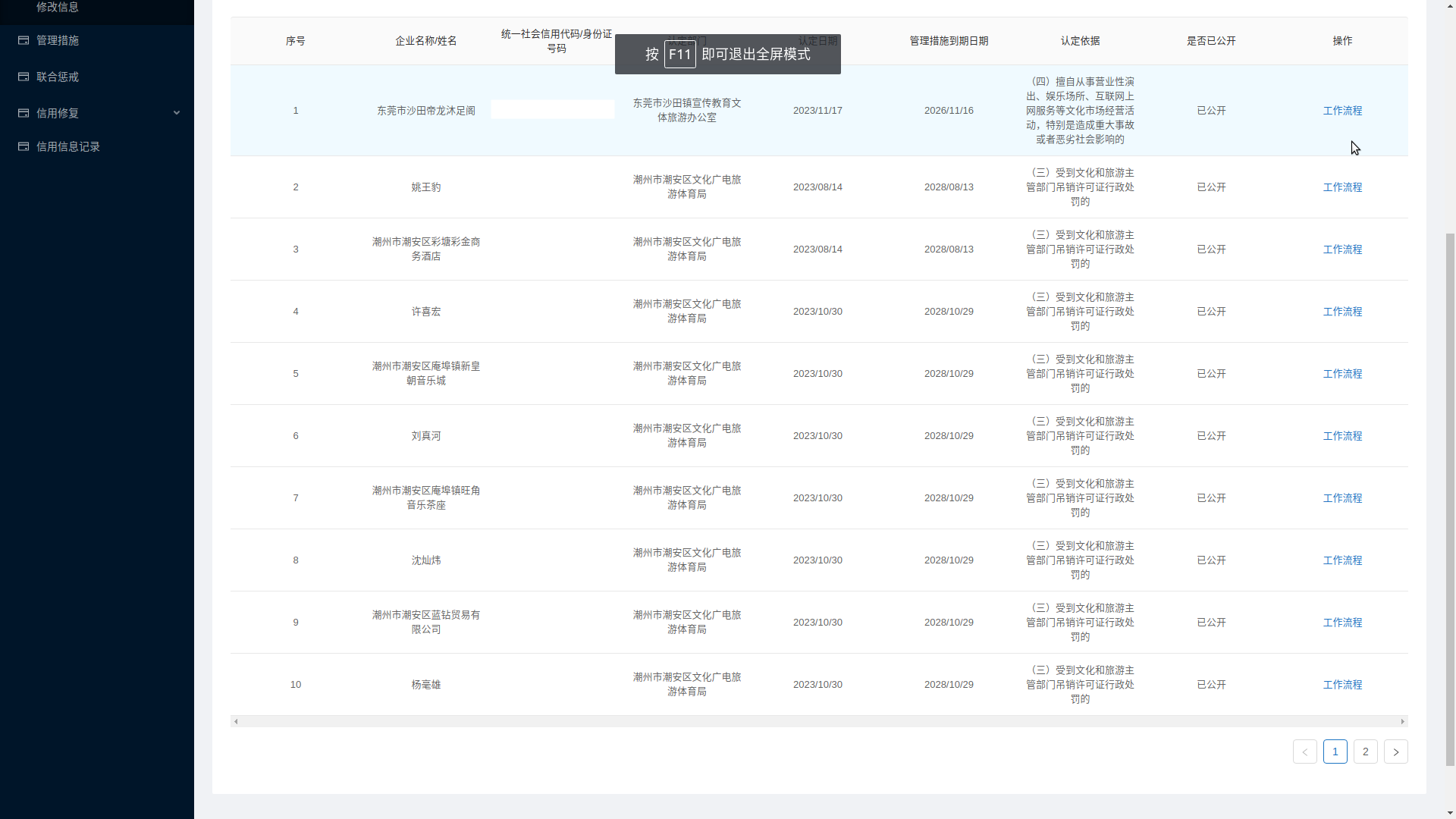The width and height of the screenshot is (1456, 819).
Task: Open 工作流程 for 东莞市沙田帝龙沐足阁
Action: (x=1342, y=110)
